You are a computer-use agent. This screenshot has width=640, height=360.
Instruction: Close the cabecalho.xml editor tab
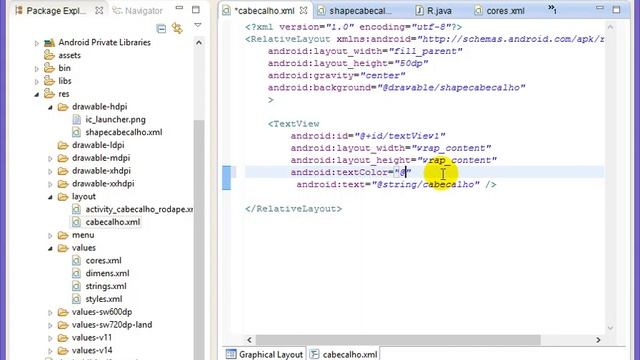pyautogui.click(x=303, y=11)
